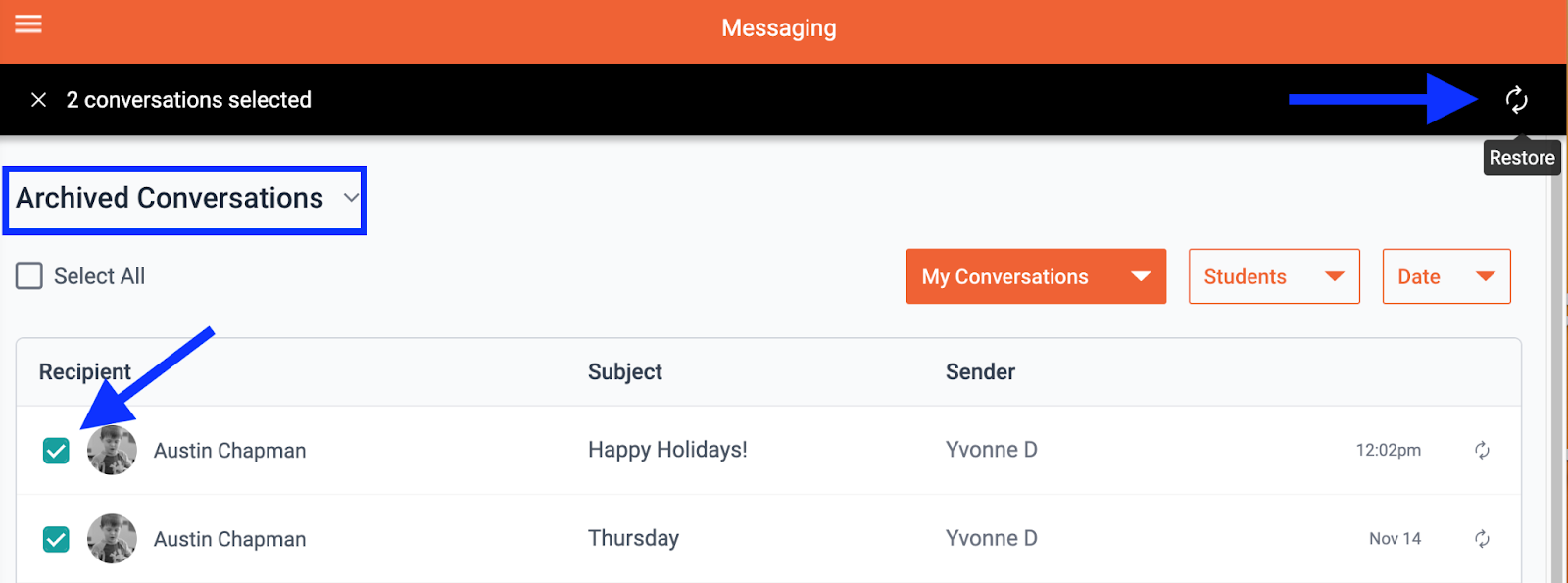Open the Students filter dropdown
Image resolution: width=1568 pixels, height=583 pixels.
coord(1273,277)
